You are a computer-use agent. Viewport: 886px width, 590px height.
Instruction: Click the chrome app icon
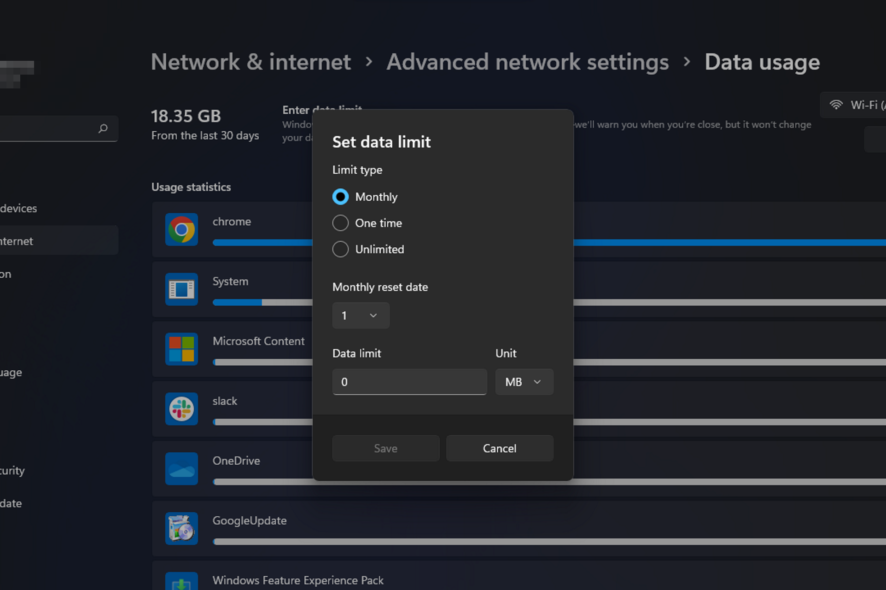(181, 229)
